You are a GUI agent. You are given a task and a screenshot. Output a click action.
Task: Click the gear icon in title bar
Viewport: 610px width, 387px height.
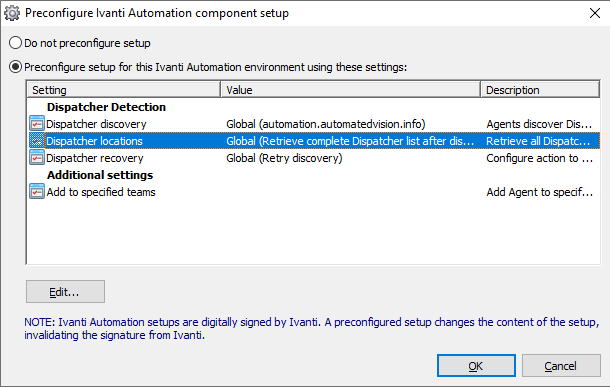(x=12, y=13)
